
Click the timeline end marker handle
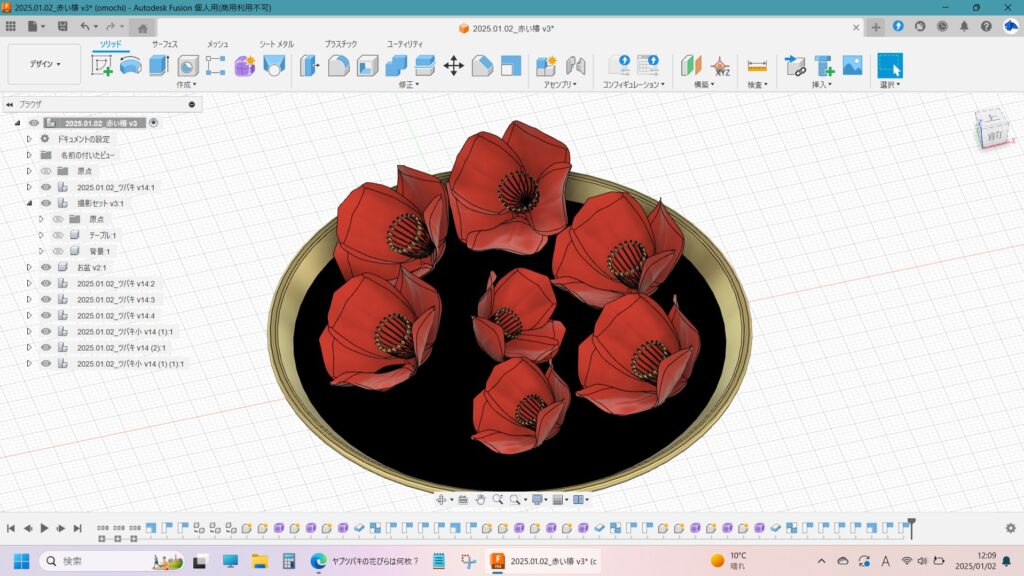point(910,524)
